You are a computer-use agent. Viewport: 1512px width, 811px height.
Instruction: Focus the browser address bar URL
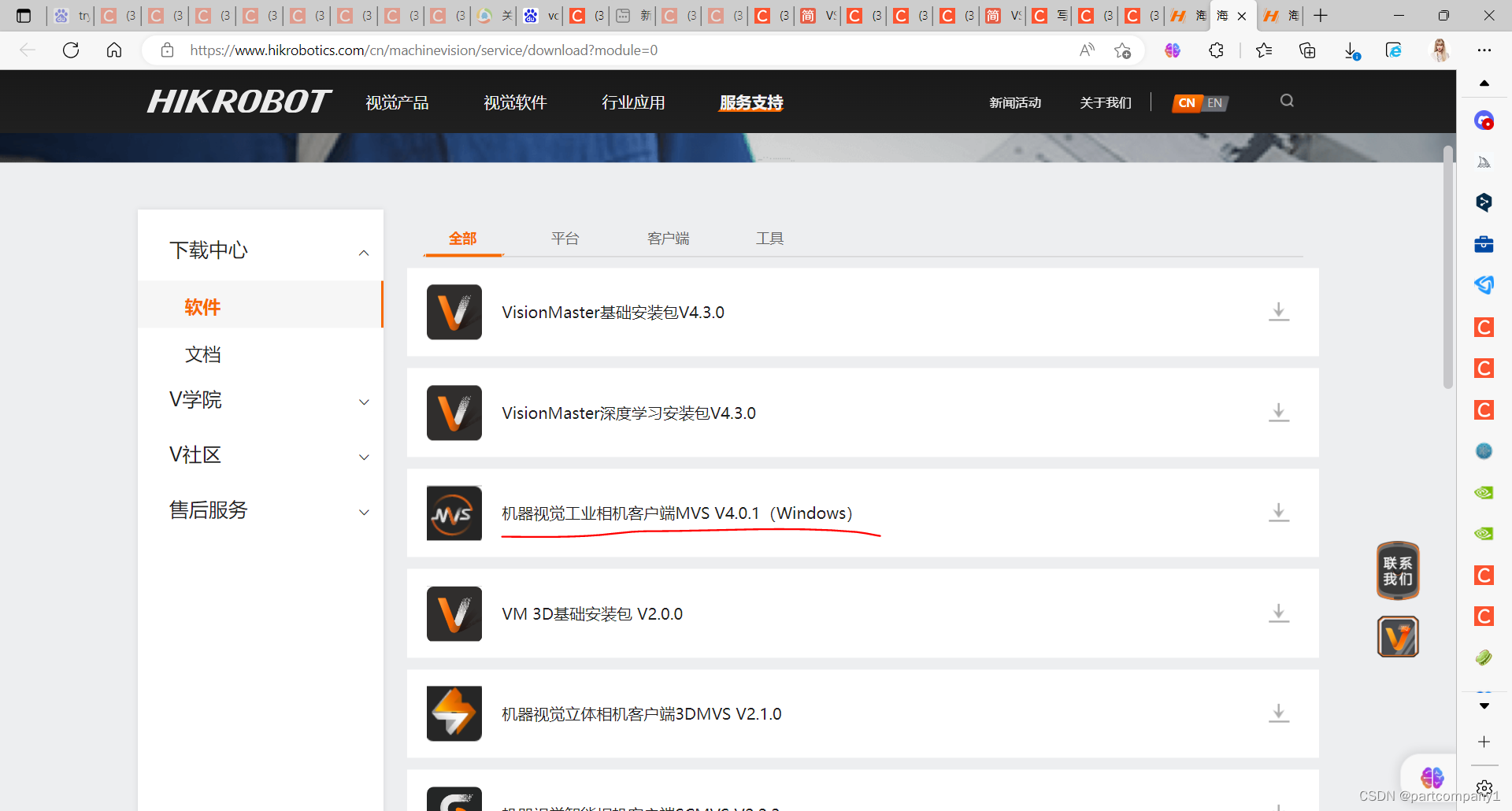click(424, 50)
